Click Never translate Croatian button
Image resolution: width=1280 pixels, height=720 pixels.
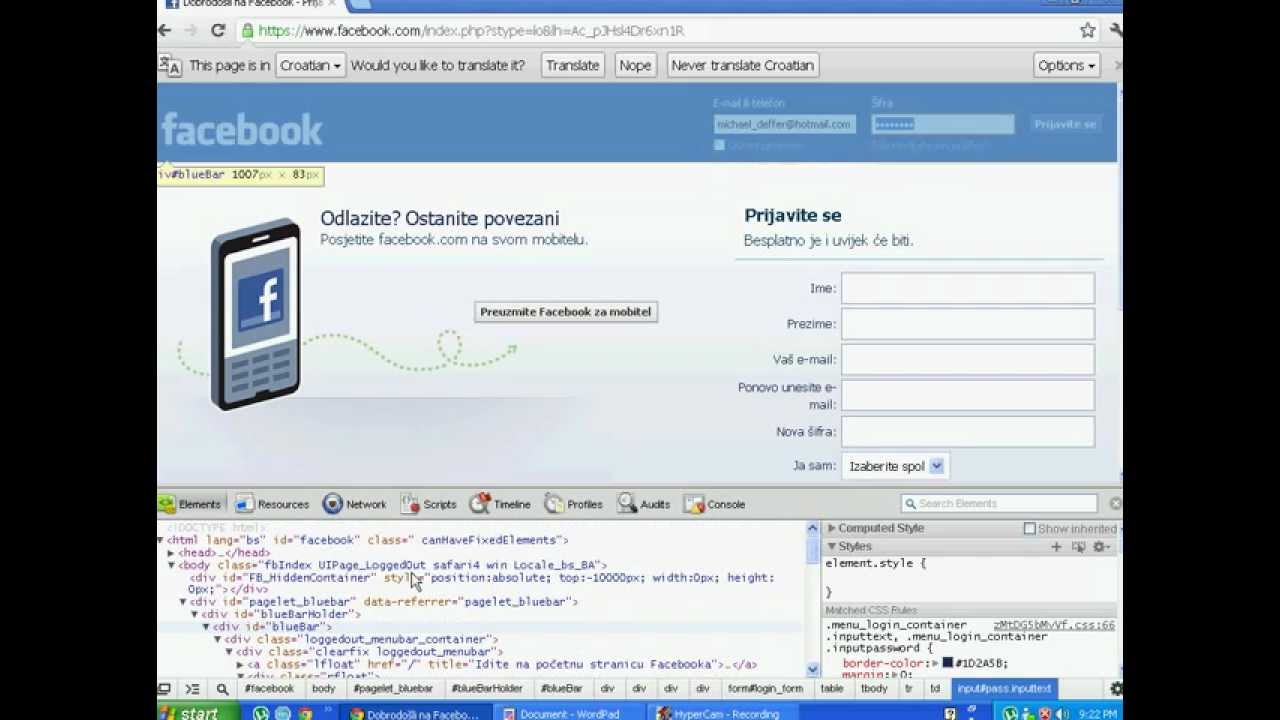(742, 65)
